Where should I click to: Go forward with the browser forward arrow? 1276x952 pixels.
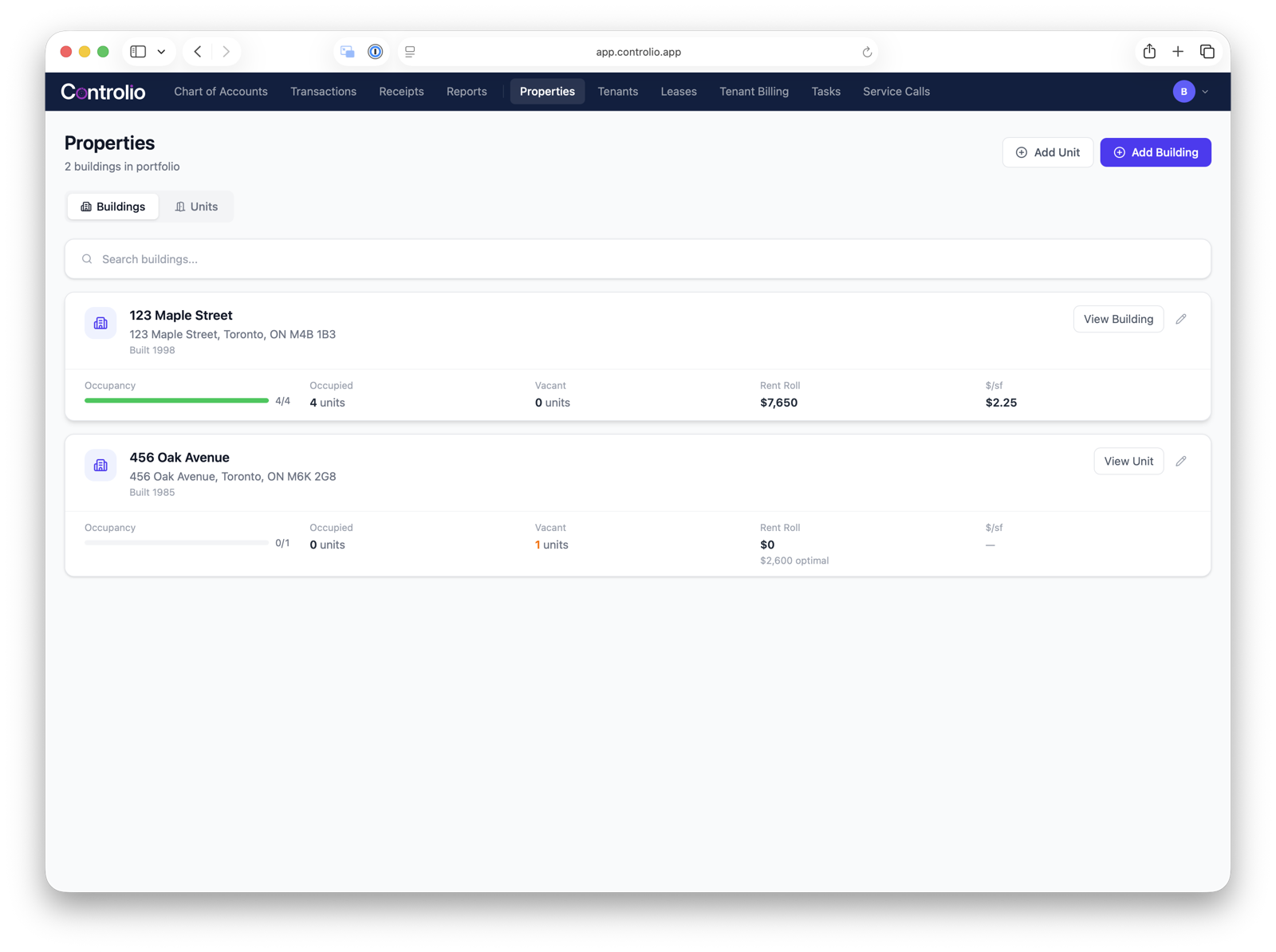coord(226,52)
